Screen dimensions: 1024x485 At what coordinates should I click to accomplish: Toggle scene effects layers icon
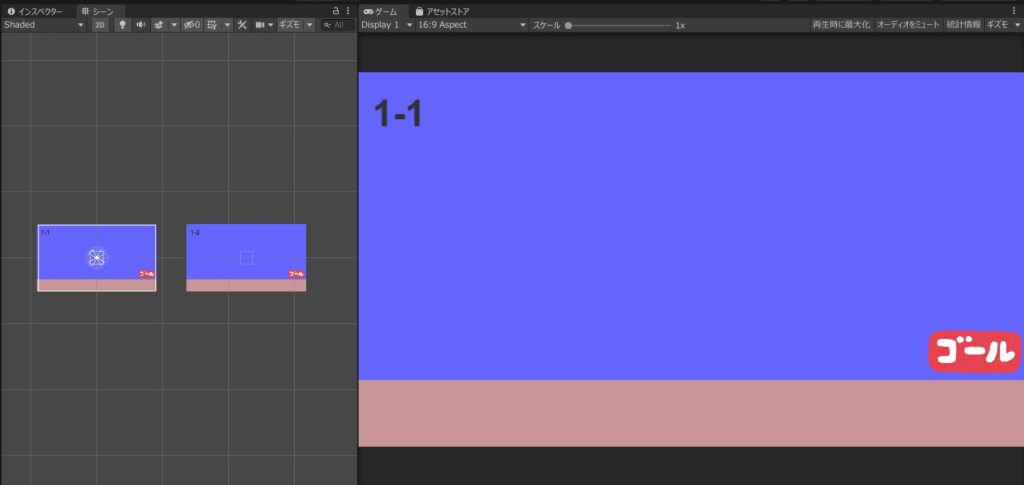click(158, 25)
